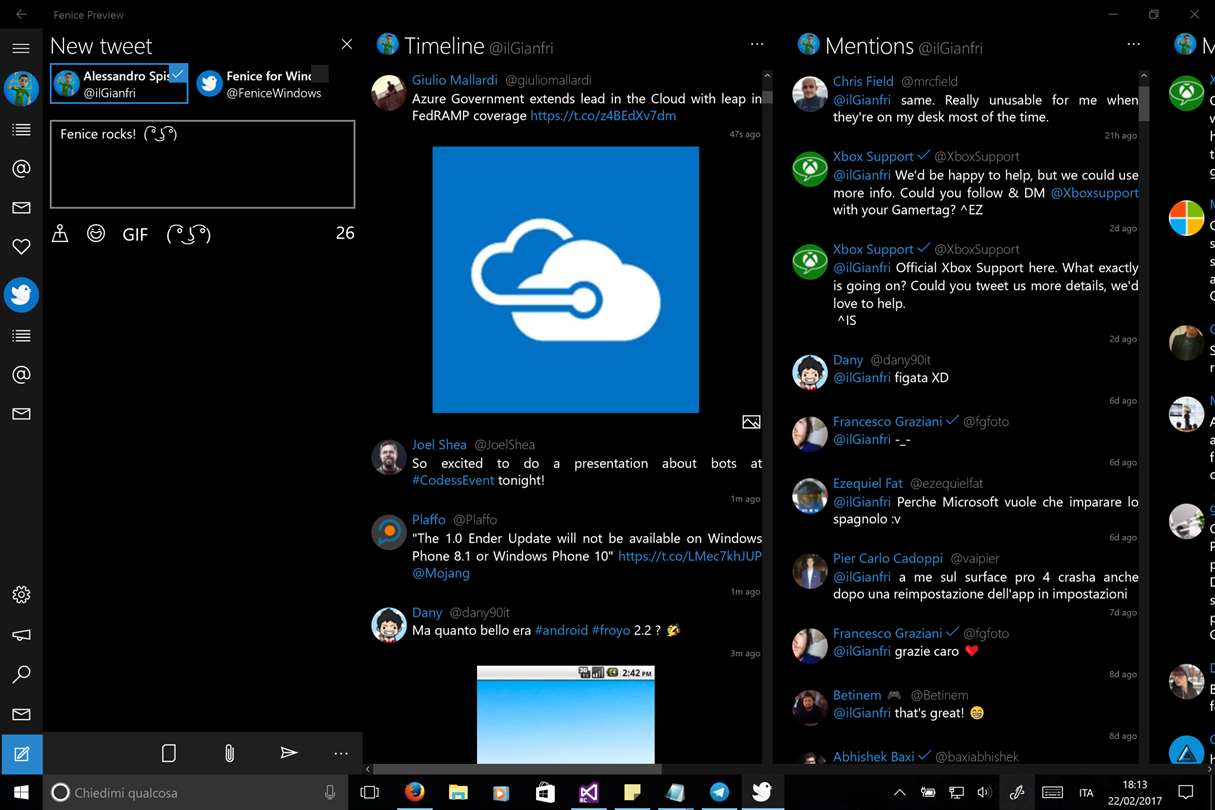
Task: Open second account messages envelope icon
Action: coord(21,414)
